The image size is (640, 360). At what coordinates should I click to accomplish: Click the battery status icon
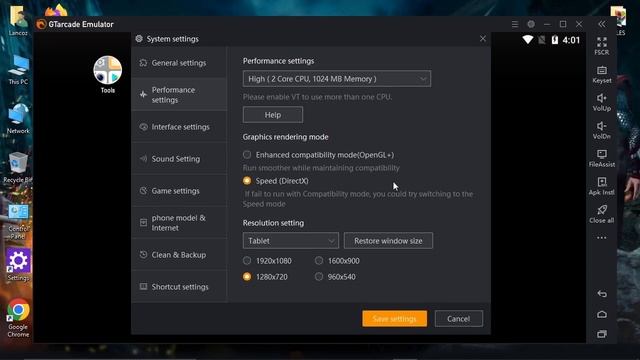point(555,40)
